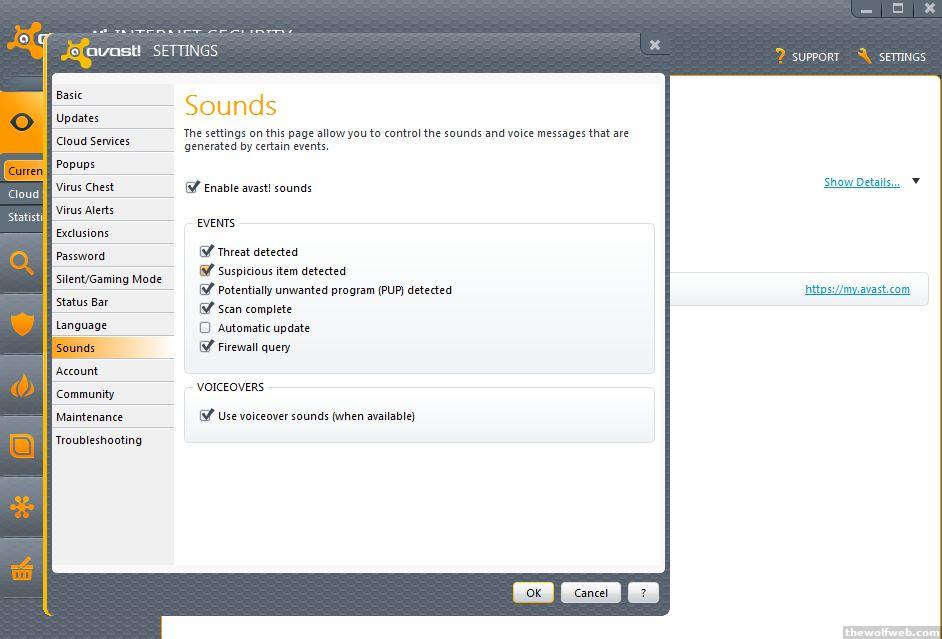Viewport: 942px width, 639px height.
Task: Click the asterisk-shaped sidebar icon
Action: click(x=22, y=507)
